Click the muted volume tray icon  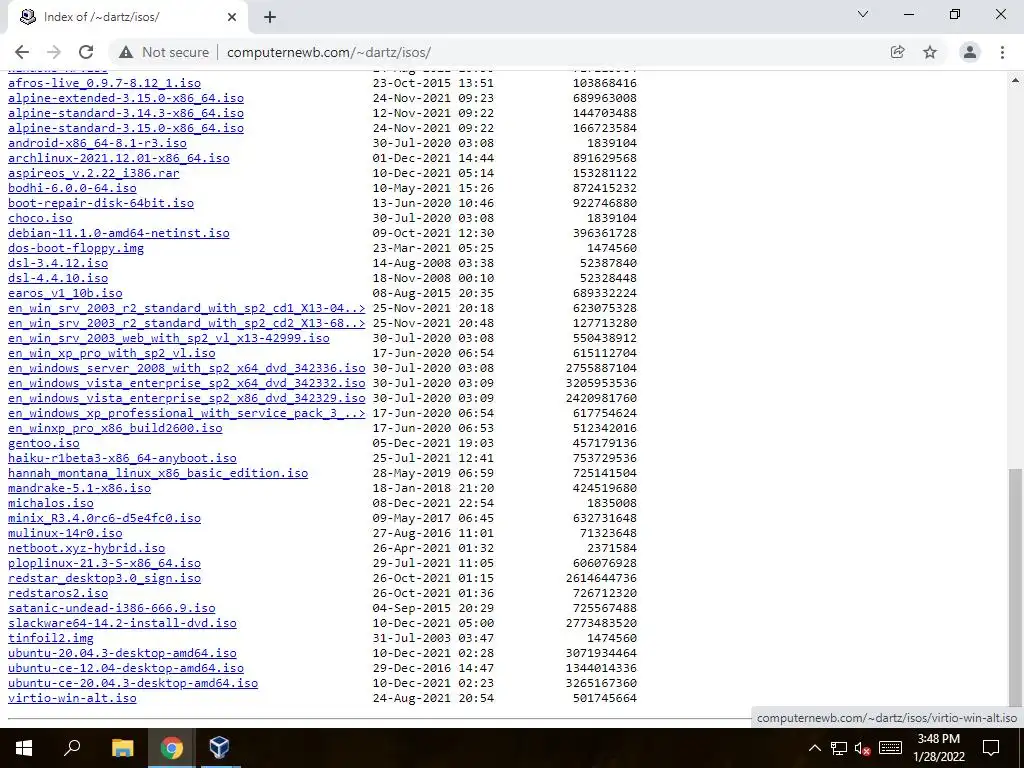(x=863, y=748)
